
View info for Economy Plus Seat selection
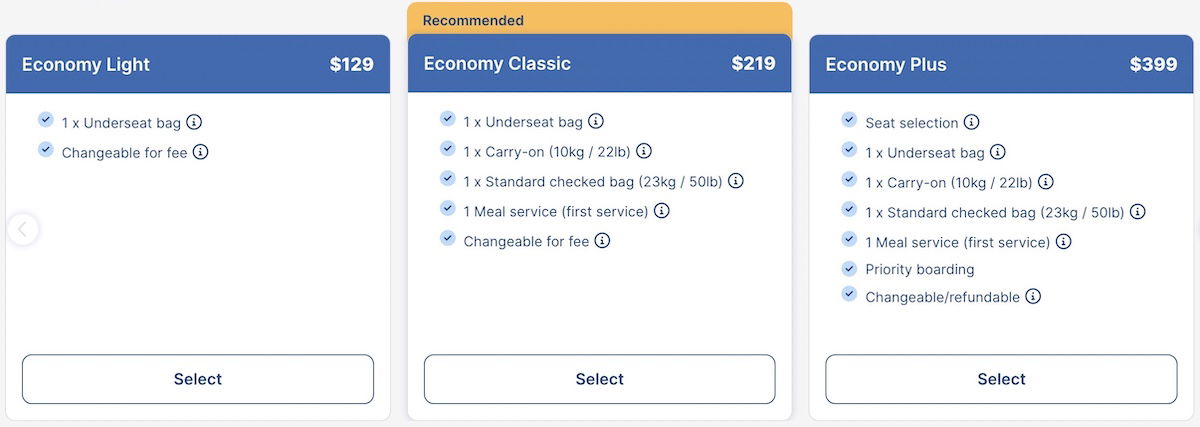point(971,122)
